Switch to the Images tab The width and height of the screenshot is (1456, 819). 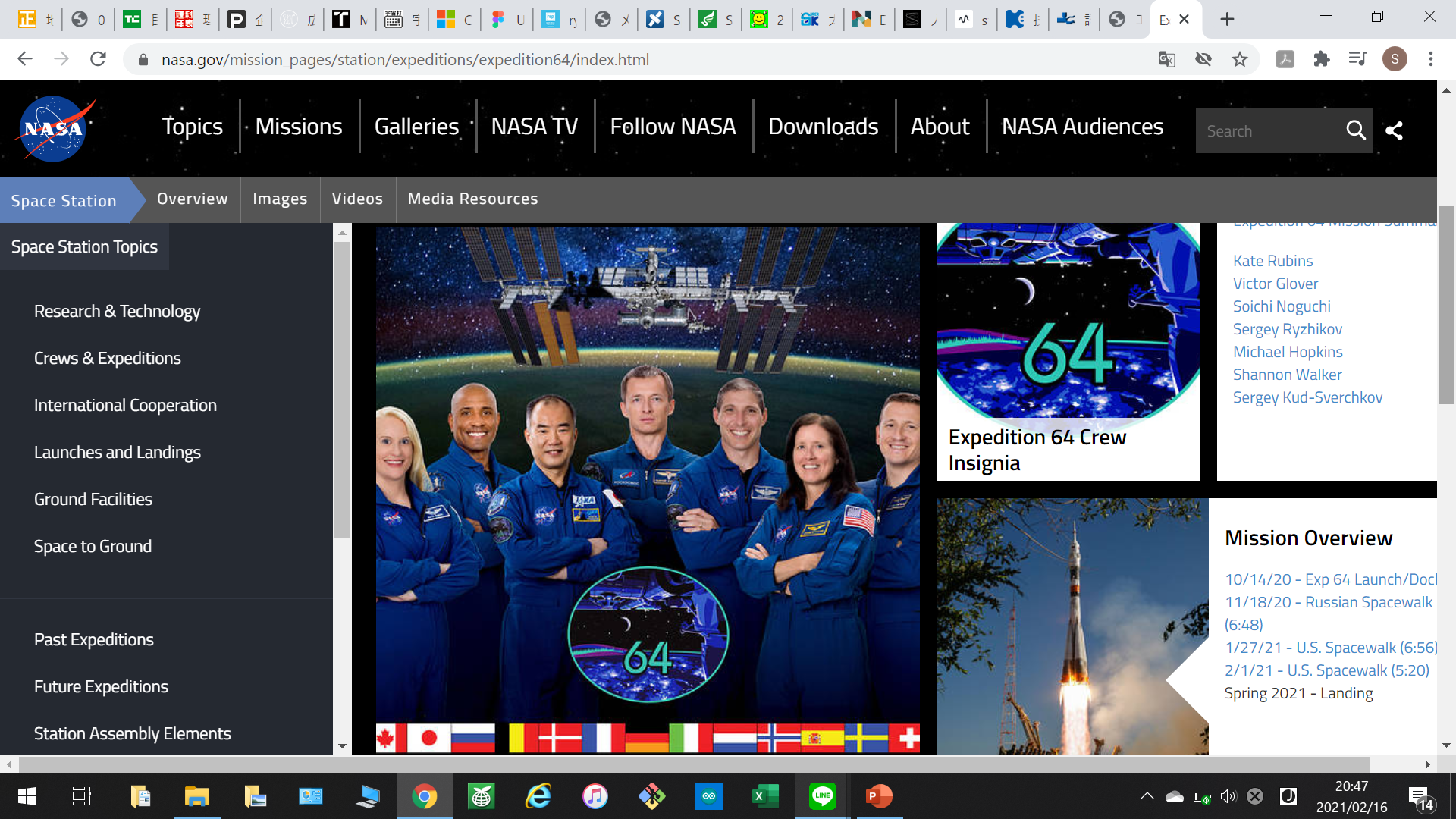point(281,199)
